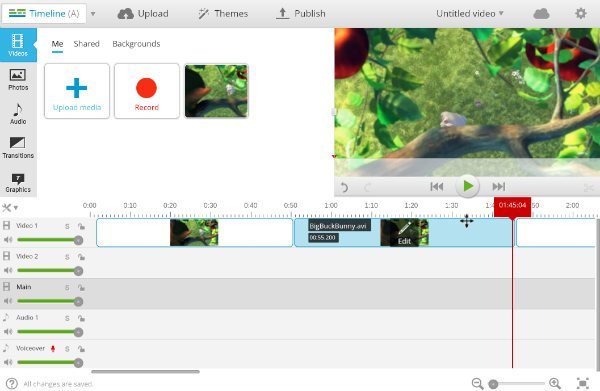Open the Audio media panel
Viewport: 600px width, 391px height.
(18, 114)
